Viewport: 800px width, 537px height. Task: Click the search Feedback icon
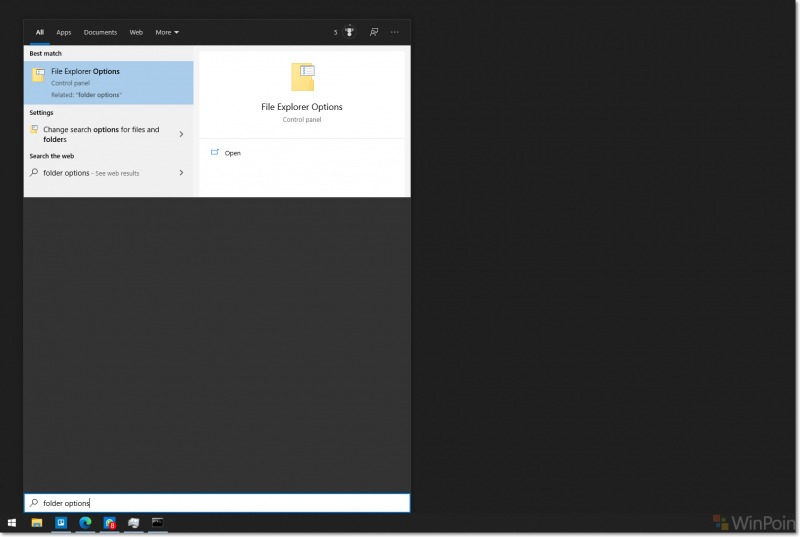point(374,32)
